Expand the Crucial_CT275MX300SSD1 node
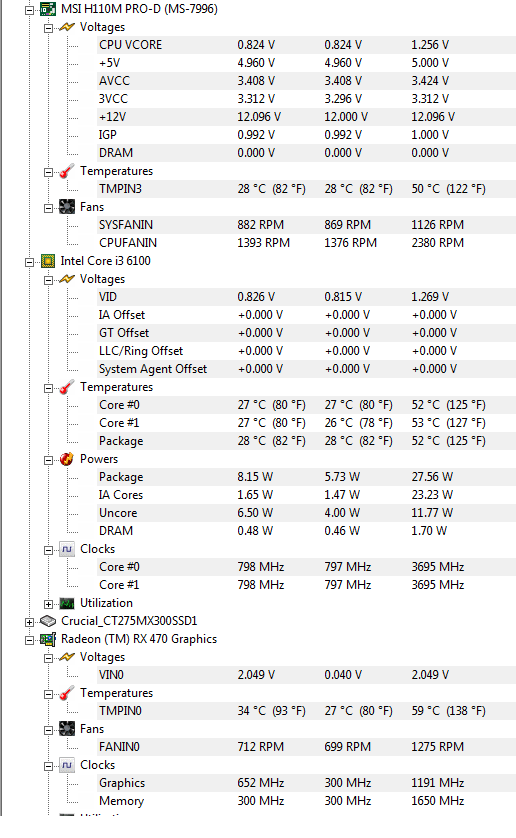The image size is (516, 838). coord(29,622)
